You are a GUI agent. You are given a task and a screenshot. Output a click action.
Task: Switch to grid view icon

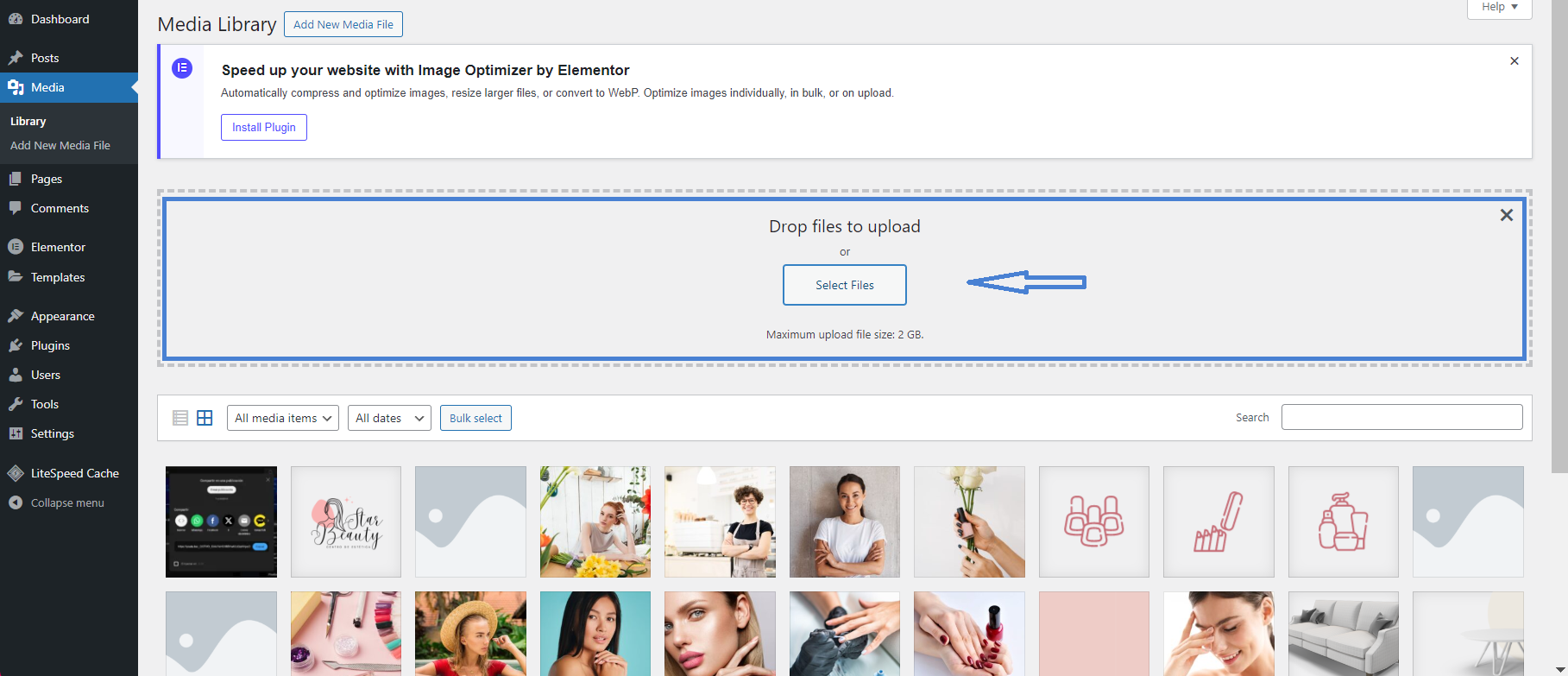[x=205, y=418]
